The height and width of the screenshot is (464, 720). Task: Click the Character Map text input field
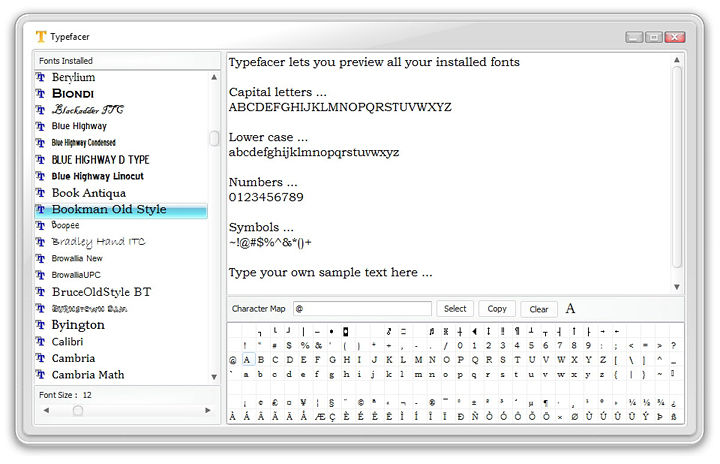[362, 309]
